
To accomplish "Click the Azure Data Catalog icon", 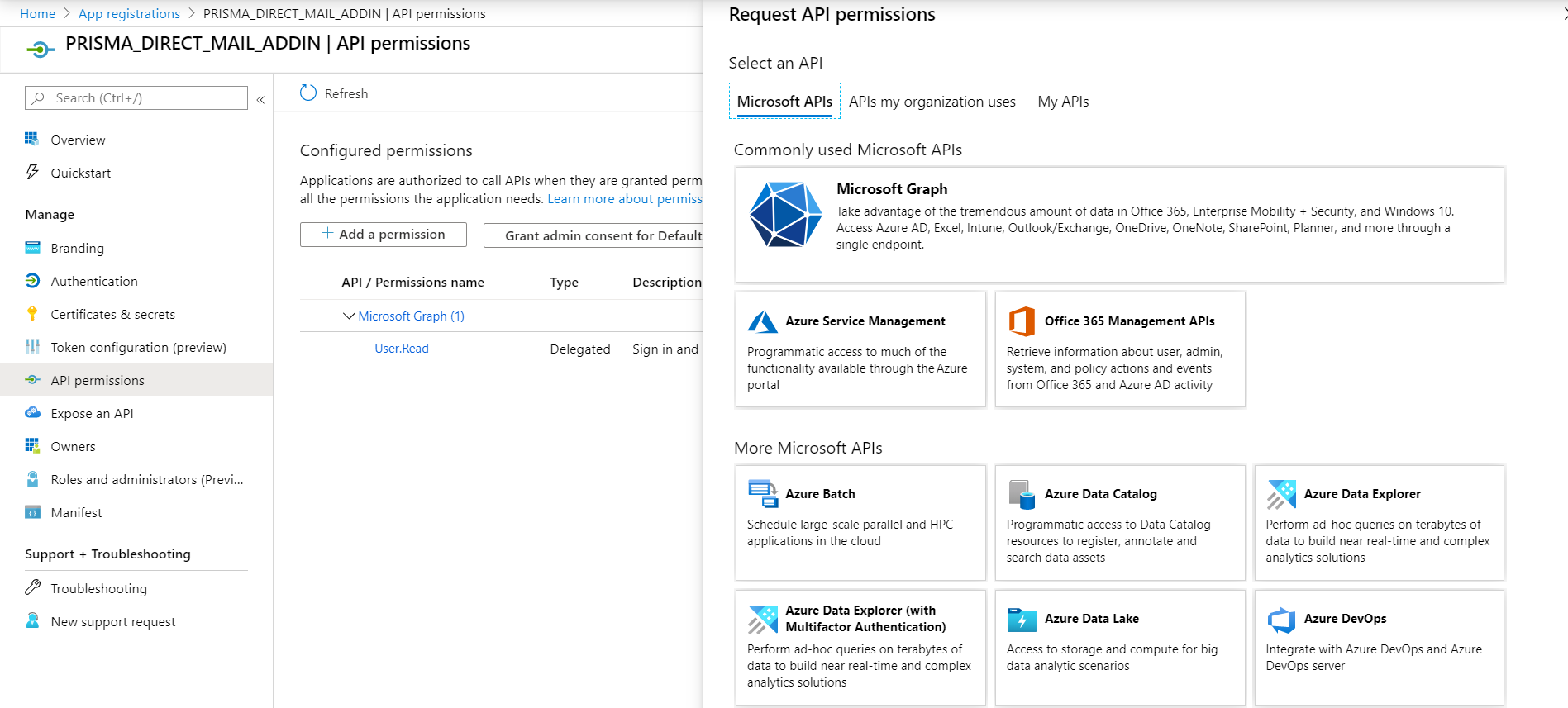I will pos(1022,494).
